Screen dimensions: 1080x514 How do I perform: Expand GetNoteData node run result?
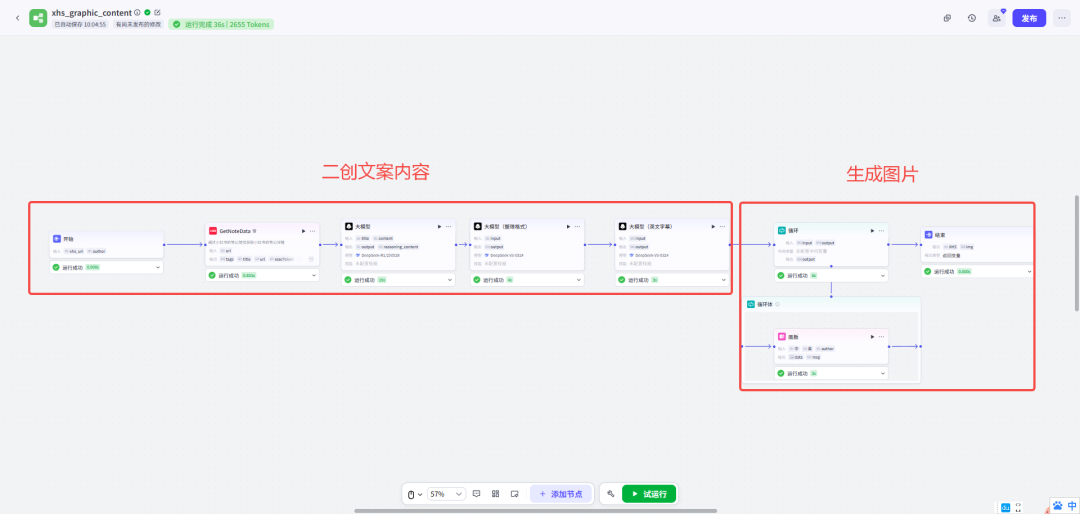314,276
